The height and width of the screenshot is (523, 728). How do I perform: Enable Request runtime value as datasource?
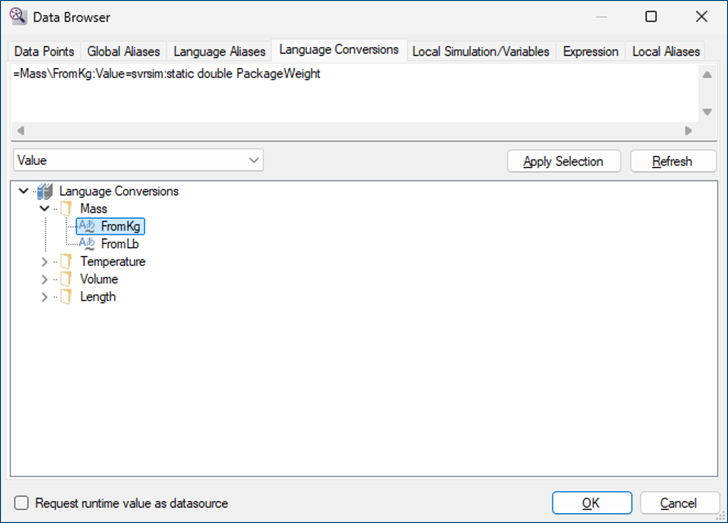click(x=22, y=503)
